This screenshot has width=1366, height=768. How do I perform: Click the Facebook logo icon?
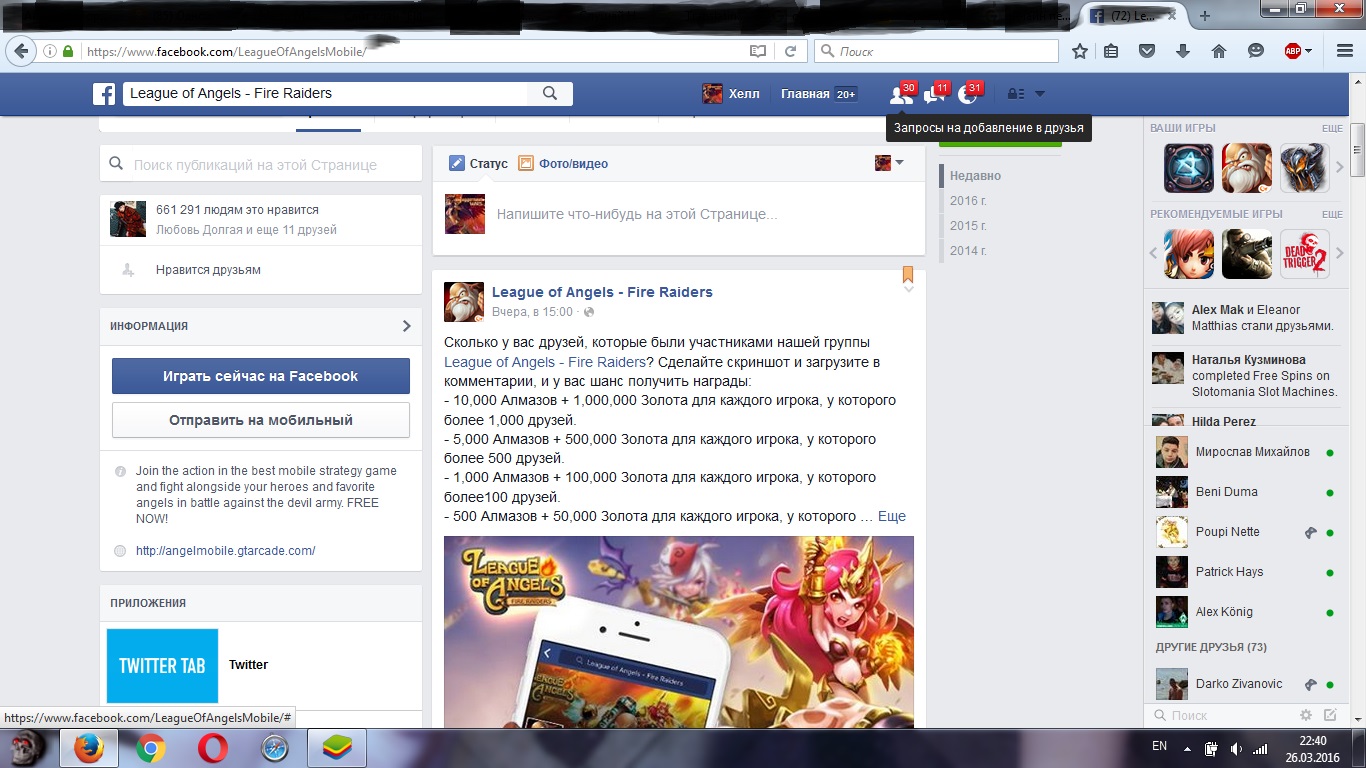[104, 94]
